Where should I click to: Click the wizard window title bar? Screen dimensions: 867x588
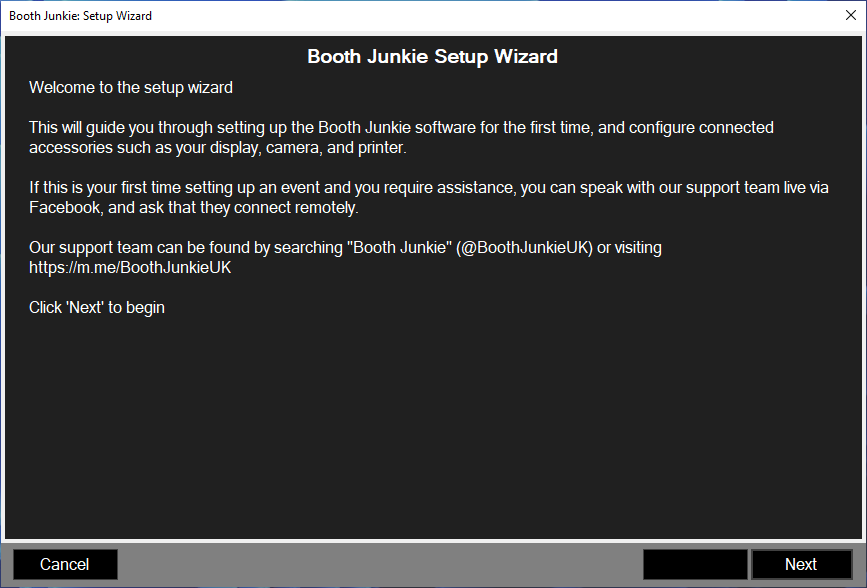(400, 15)
